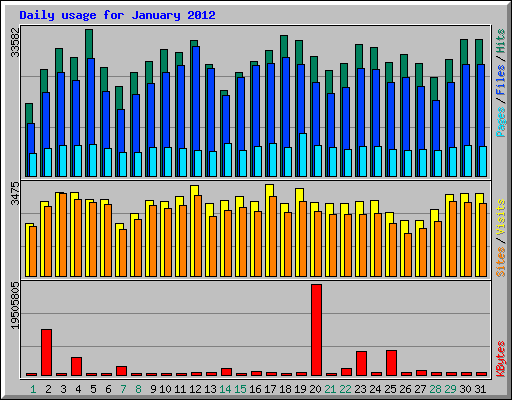Click green weekend day label 28
512x400 pixels.
pos(435,389)
